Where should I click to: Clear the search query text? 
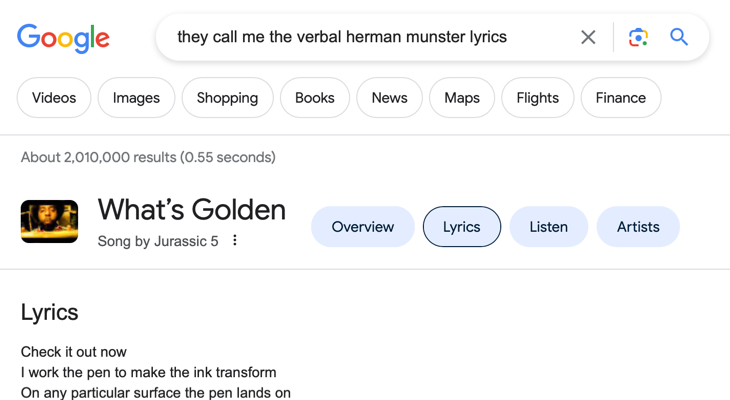pos(588,37)
